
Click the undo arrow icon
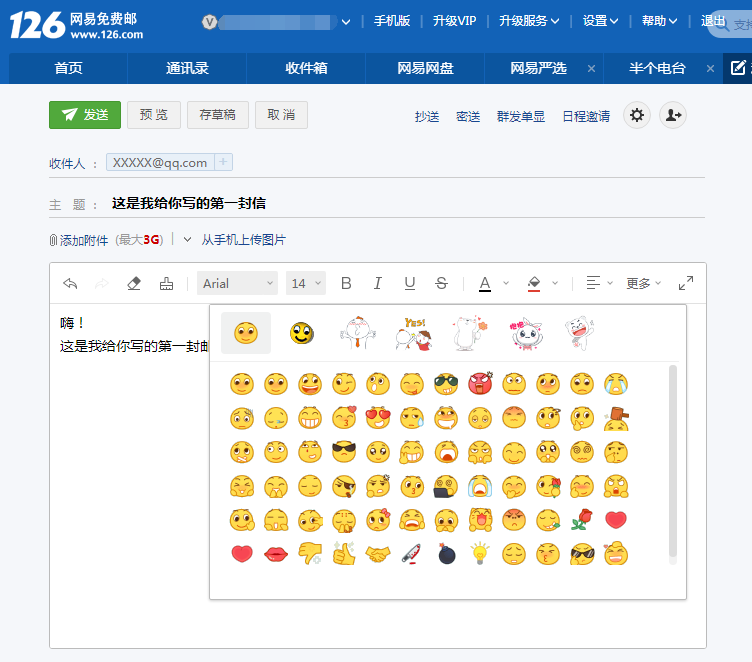70,284
